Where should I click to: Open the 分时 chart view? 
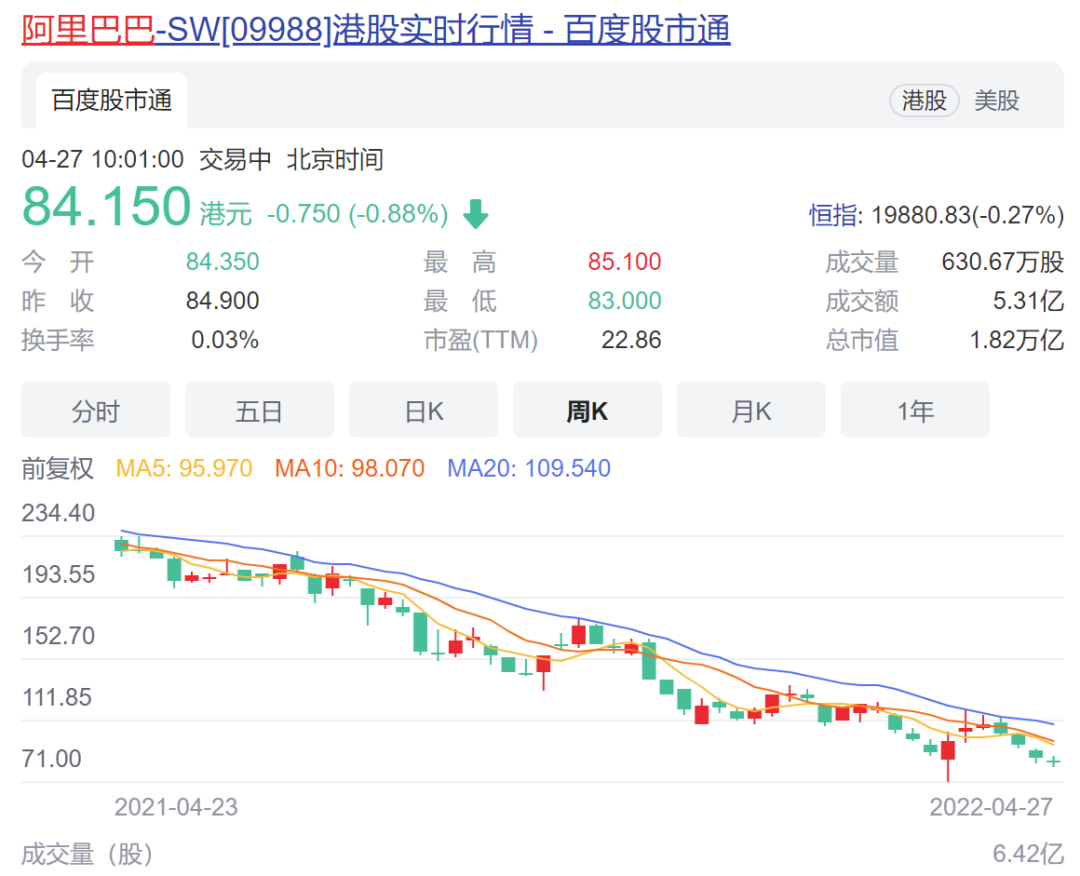(95, 409)
